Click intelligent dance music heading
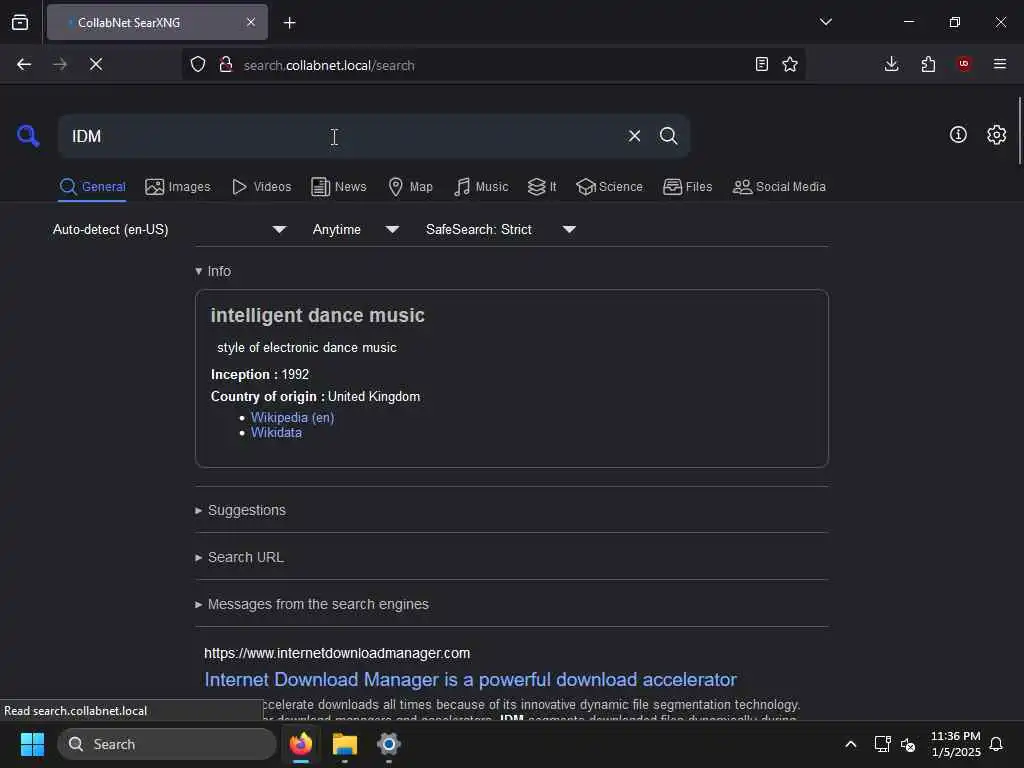 (x=317, y=315)
